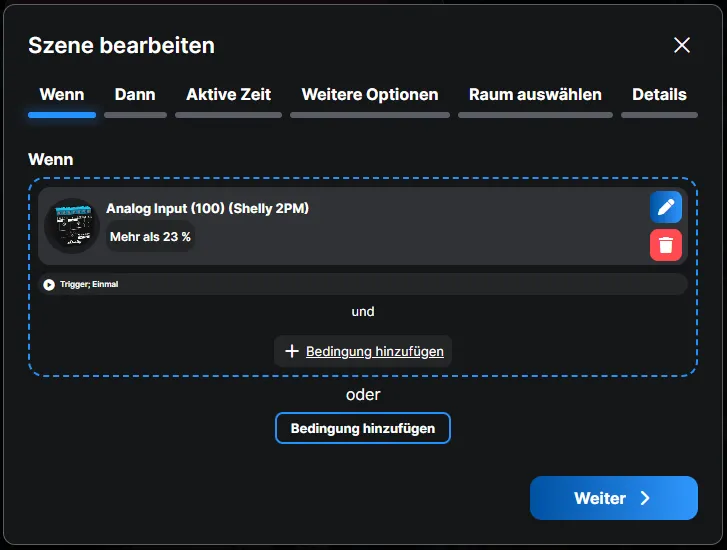
Task: Click the Mehr als 23 % value chip
Action: (150, 237)
